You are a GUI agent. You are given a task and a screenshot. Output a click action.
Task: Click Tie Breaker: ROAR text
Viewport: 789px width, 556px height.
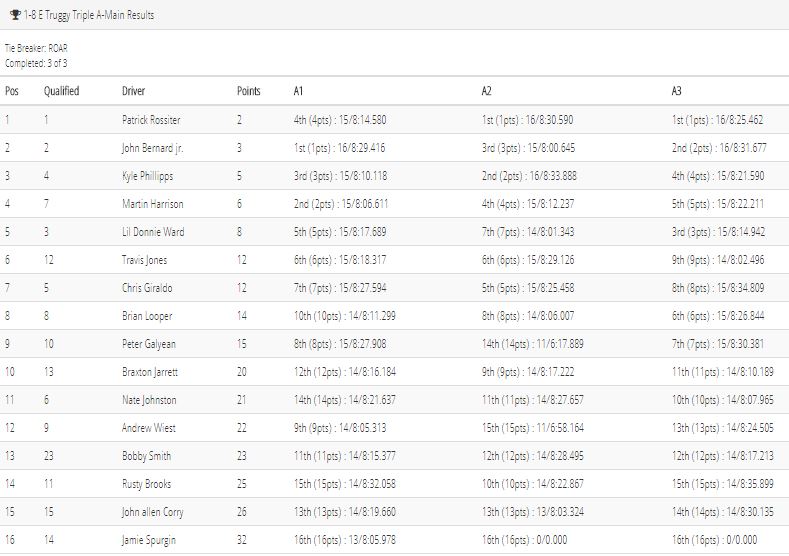point(36,48)
